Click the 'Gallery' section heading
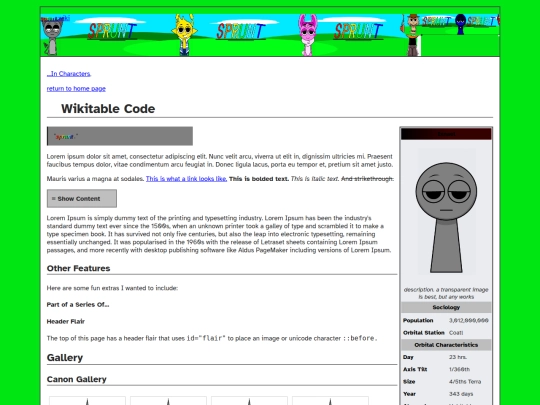540x405 pixels. click(65, 357)
